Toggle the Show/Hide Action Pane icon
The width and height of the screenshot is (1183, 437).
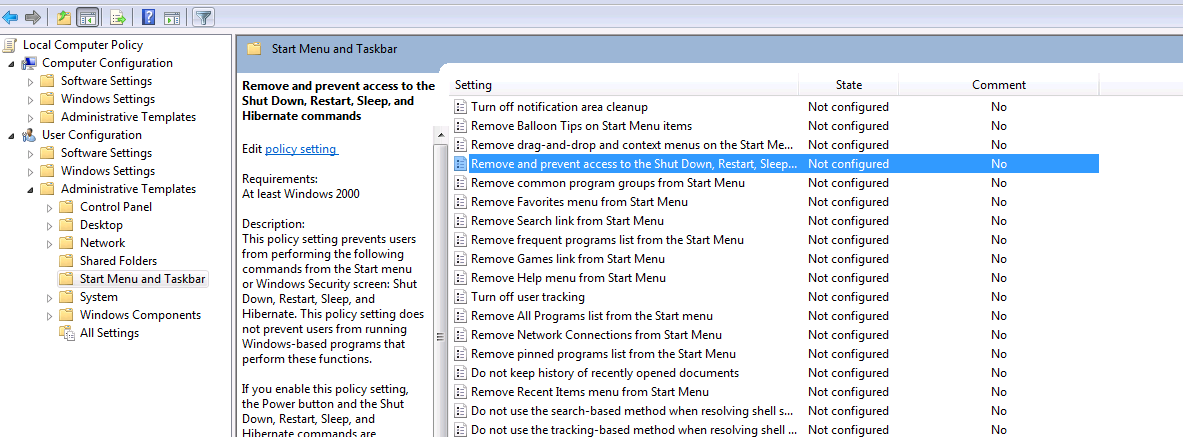[x=171, y=17]
